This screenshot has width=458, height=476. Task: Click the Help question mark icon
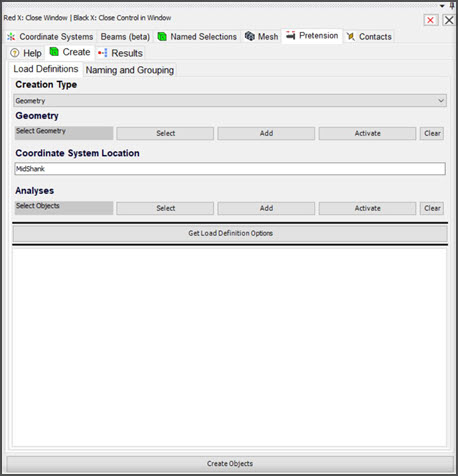pos(15,53)
